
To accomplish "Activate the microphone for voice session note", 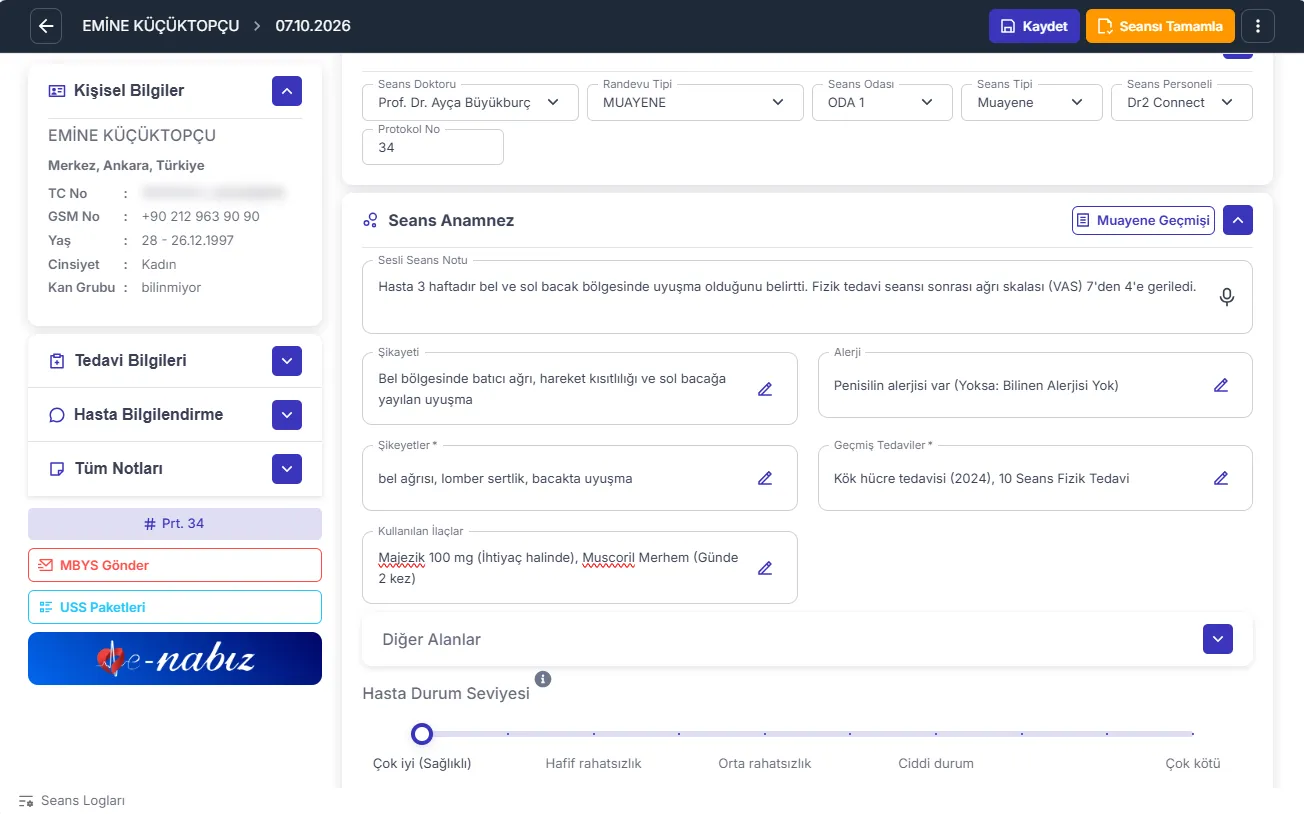I will pyautogui.click(x=1227, y=297).
